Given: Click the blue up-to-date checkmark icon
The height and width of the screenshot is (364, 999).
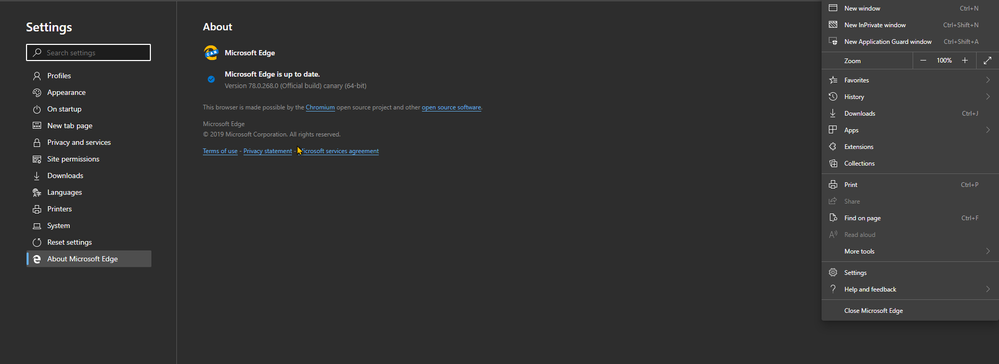Looking at the screenshot, I should [211, 80].
